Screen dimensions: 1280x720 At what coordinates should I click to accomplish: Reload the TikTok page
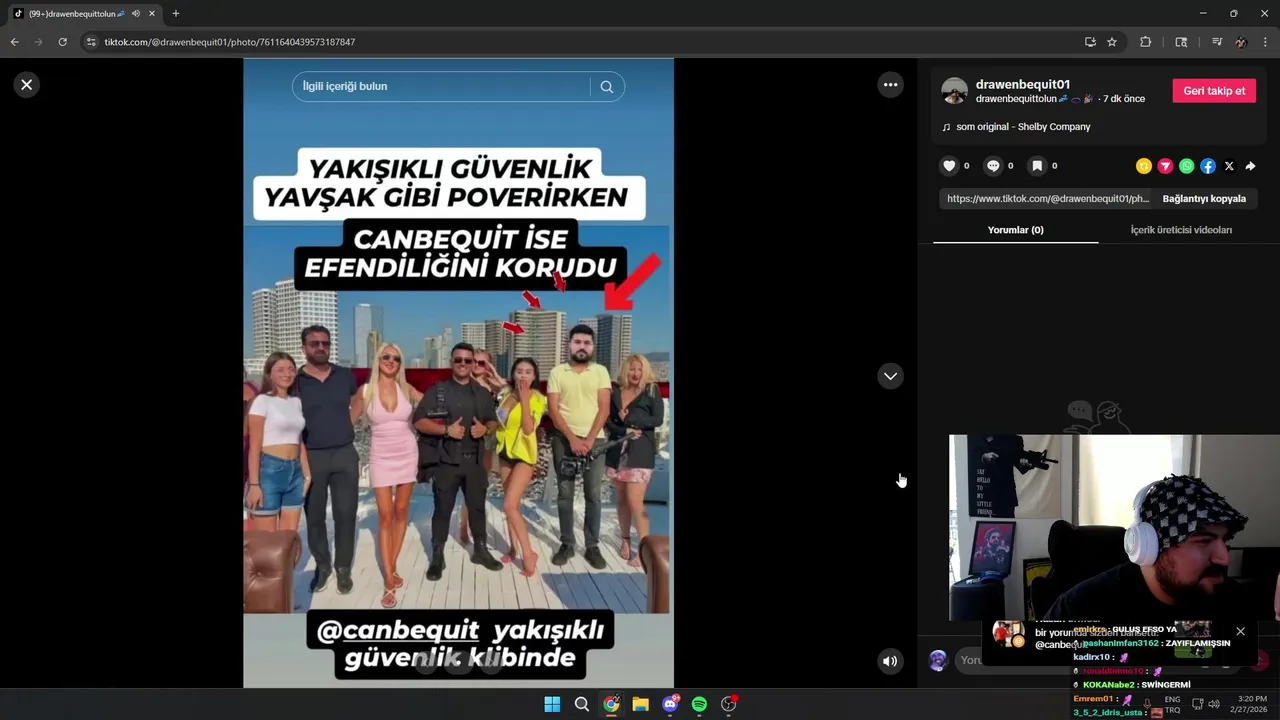[62, 42]
